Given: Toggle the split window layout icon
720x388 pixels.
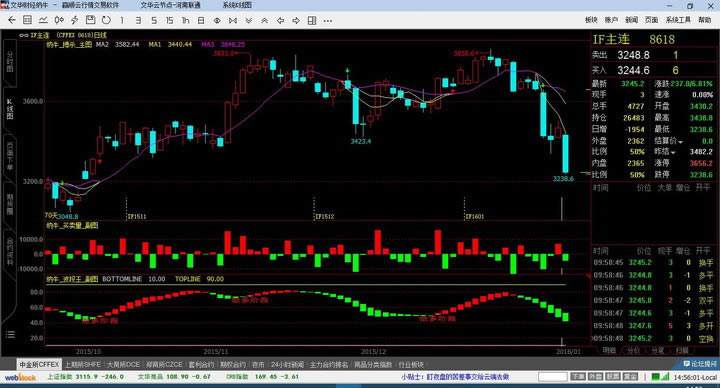Looking at the screenshot, I should tap(312, 20).
